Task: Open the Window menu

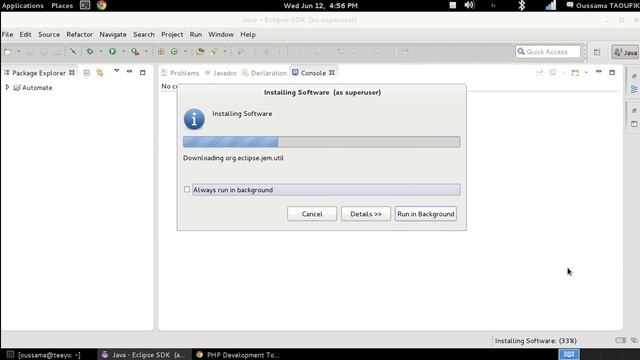Action: pyautogui.click(x=221, y=34)
